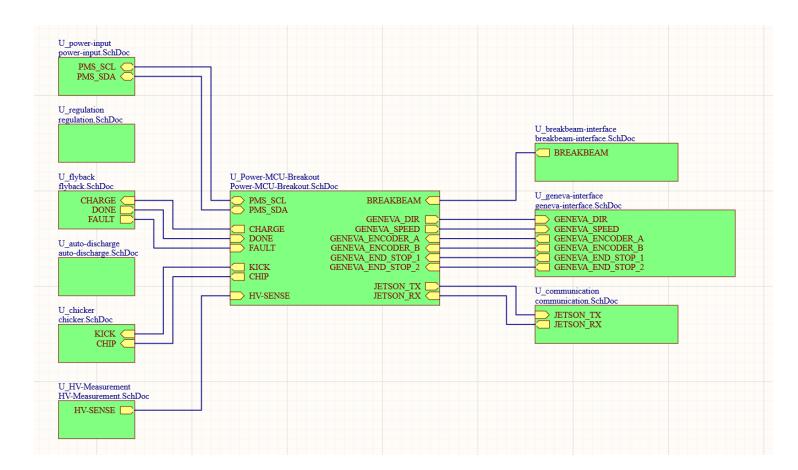Select the U_regulation sheet symbol block
Viewport: 798px width, 470px height.
pos(97,143)
